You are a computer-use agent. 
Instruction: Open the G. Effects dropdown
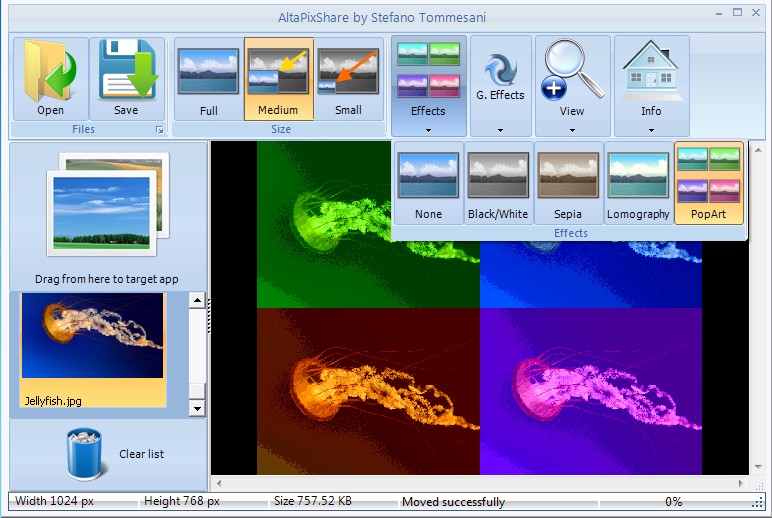pyautogui.click(x=500, y=129)
